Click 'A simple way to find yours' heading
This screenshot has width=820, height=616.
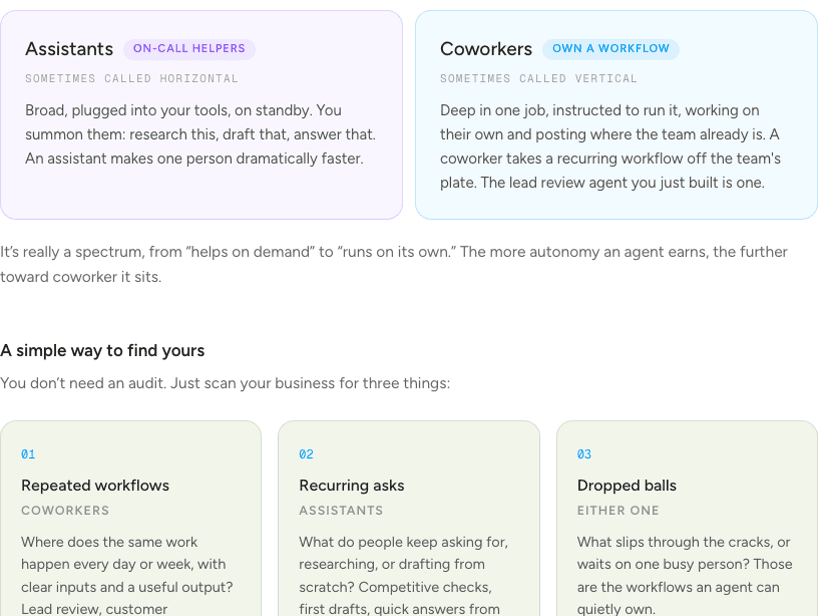click(x=102, y=350)
